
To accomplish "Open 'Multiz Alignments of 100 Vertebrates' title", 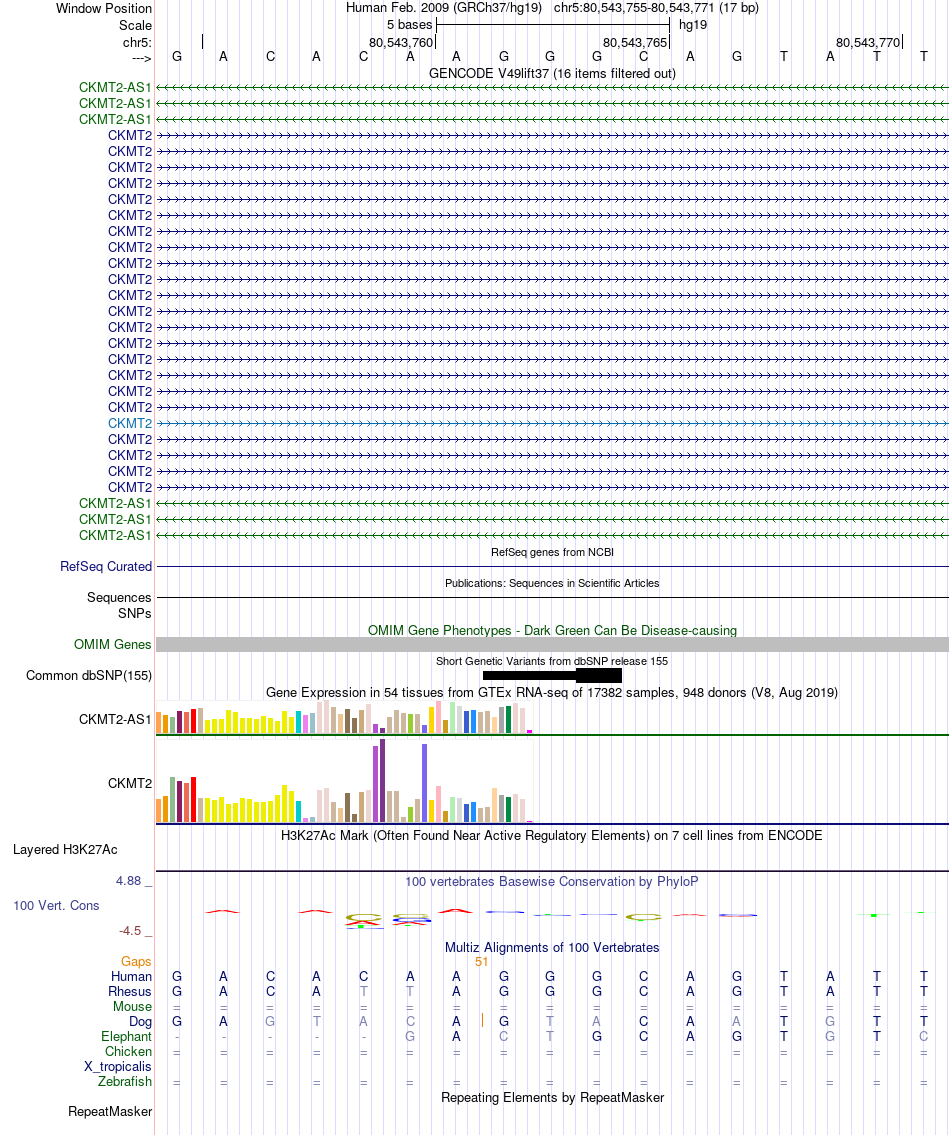I will click(552, 948).
